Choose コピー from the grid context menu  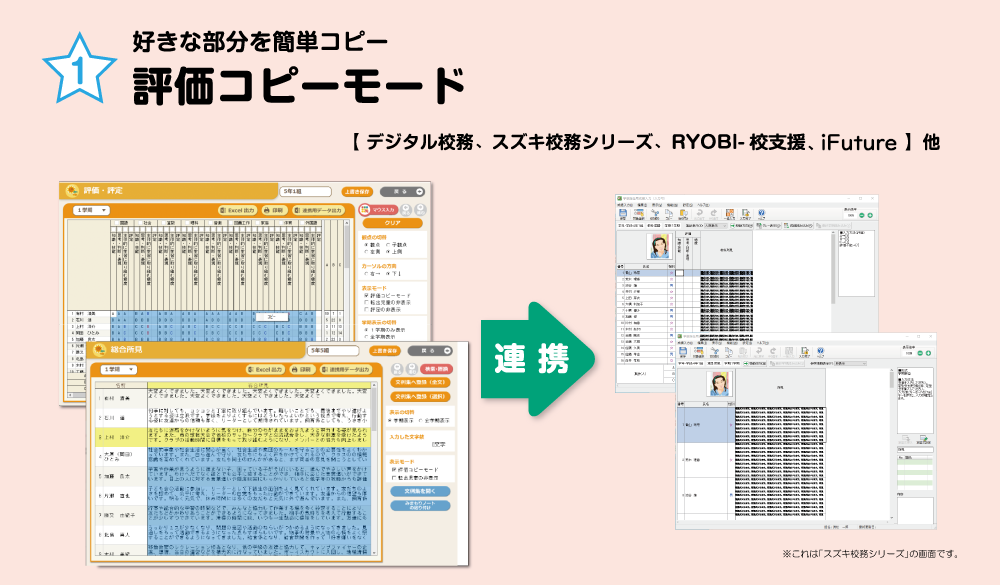click(272, 316)
